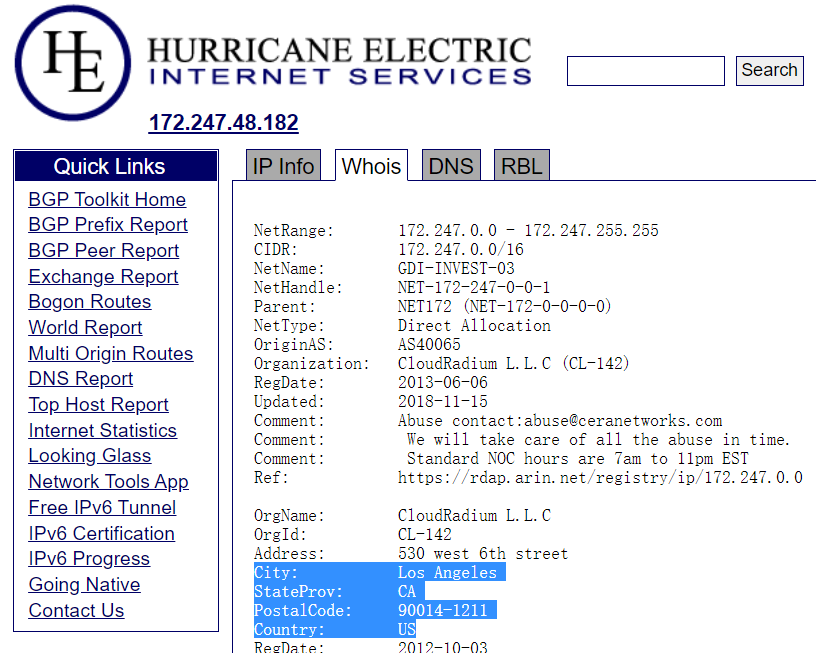Open BGP Prefix Report link

(108, 225)
